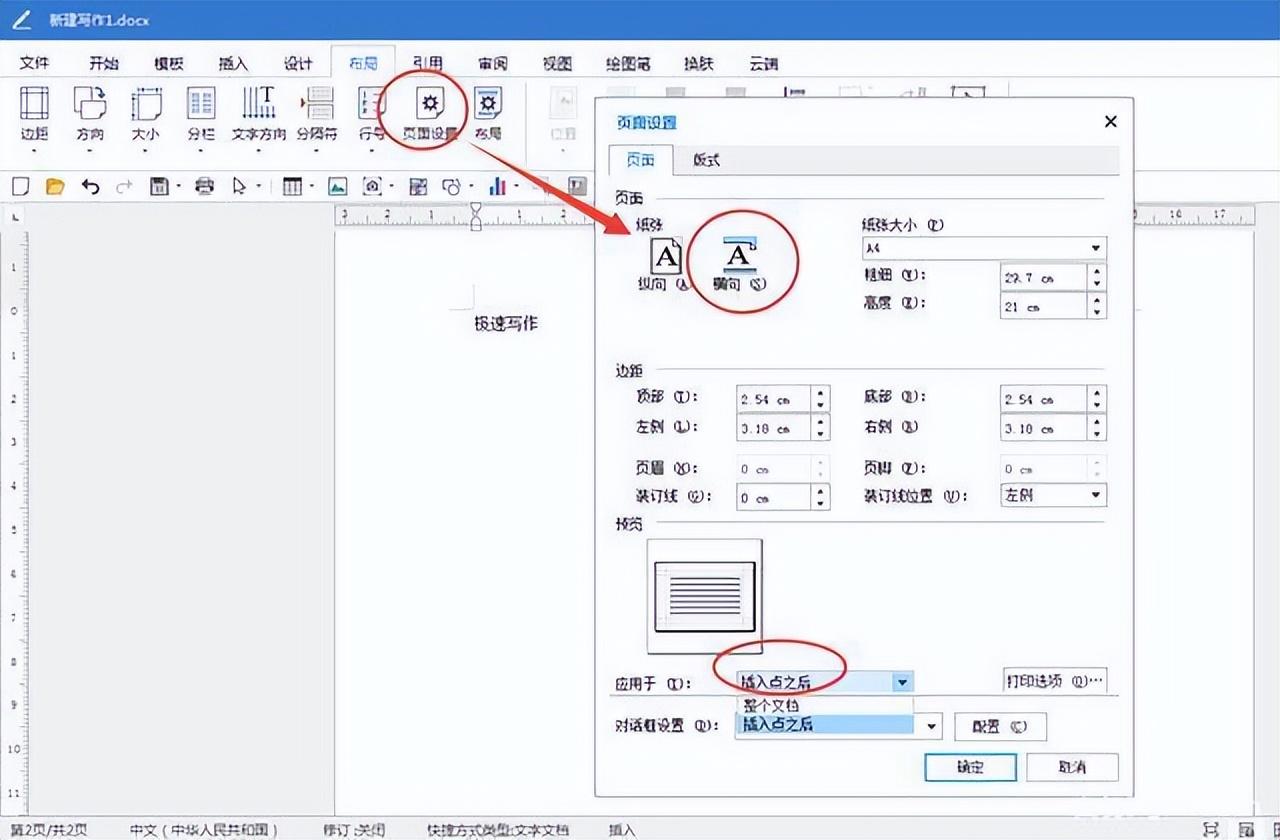Image resolution: width=1280 pixels, height=840 pixels.
Task: Select the cursor pointer tool
Action: pos(239,186)
